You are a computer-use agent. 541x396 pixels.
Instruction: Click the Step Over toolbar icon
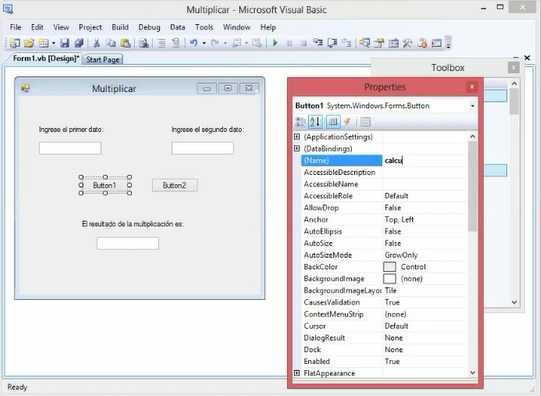click(332, 43)
